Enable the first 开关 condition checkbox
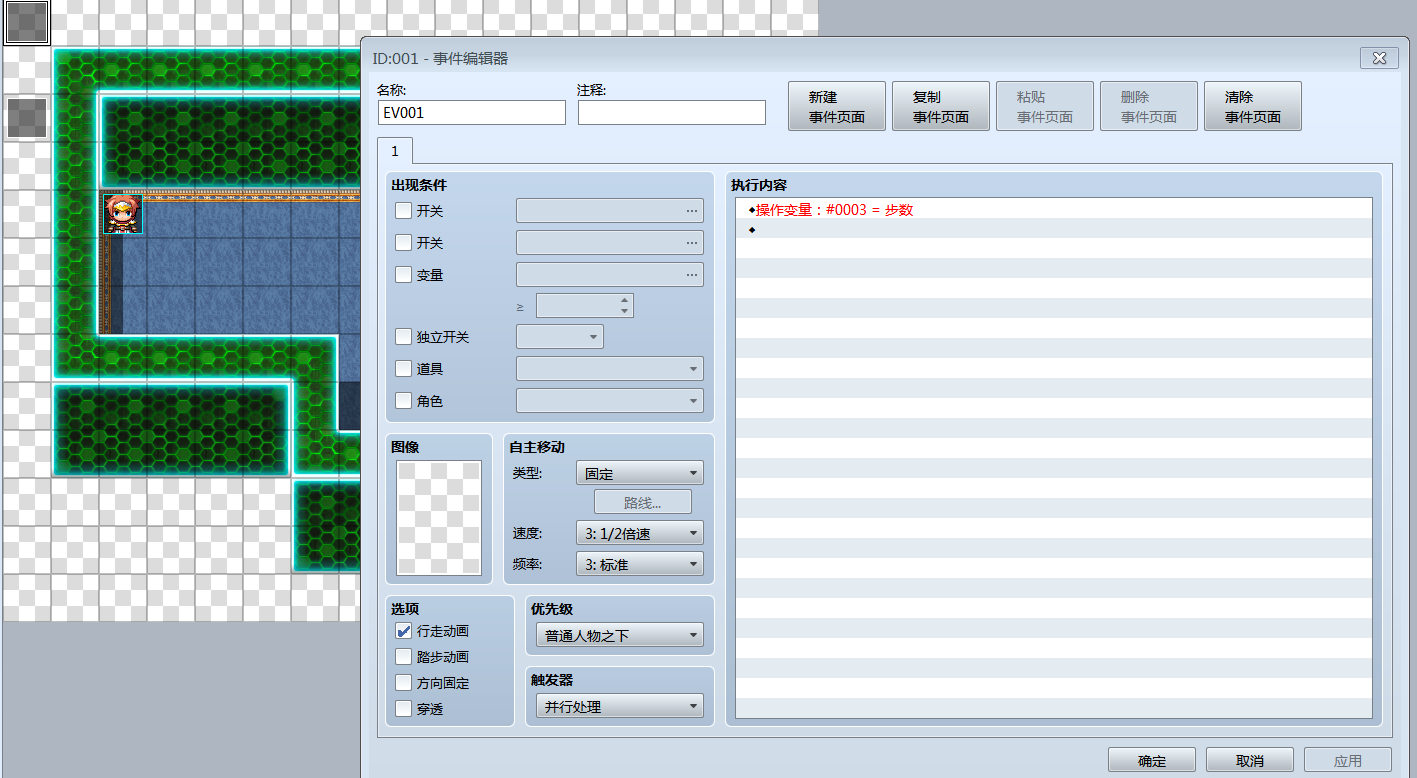The height and width of the screenshot is (778, 1417). [404, 211]
